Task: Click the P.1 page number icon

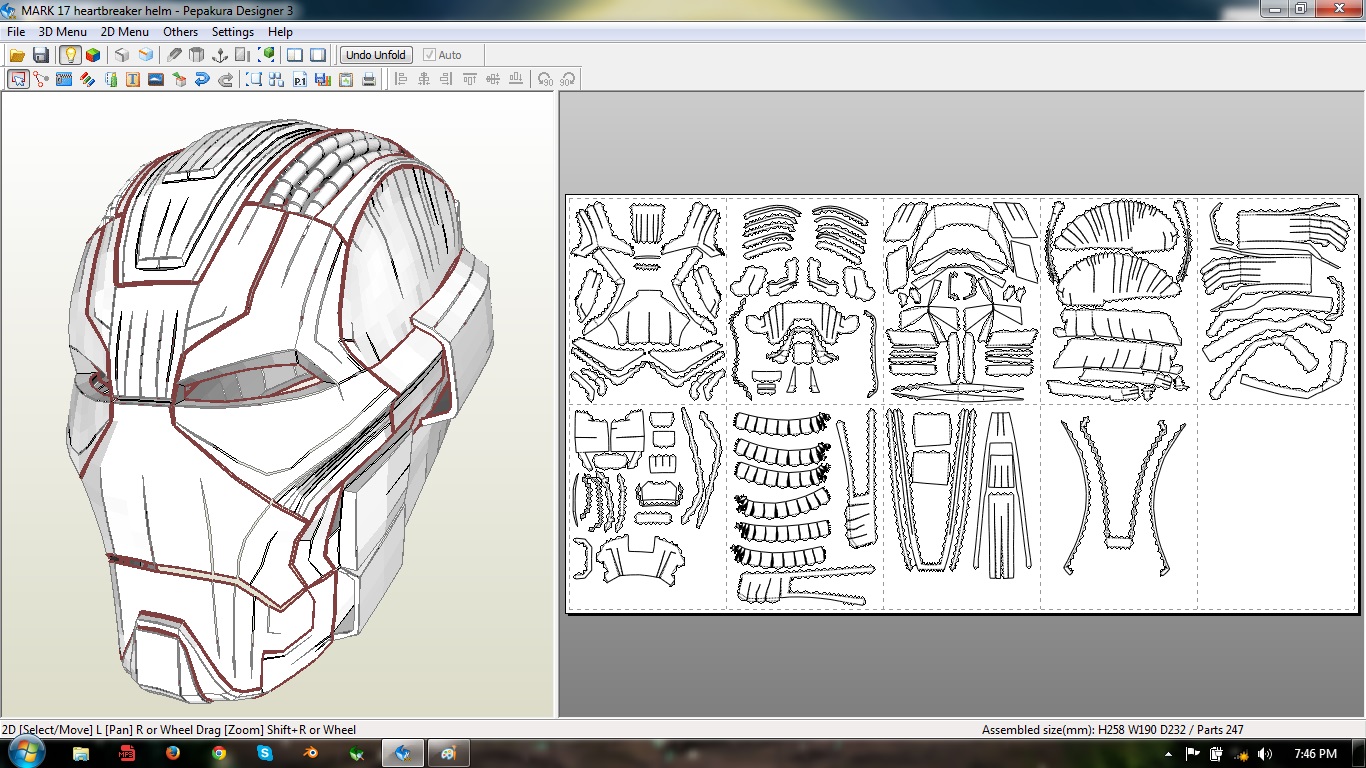Action: coord(300,79)
